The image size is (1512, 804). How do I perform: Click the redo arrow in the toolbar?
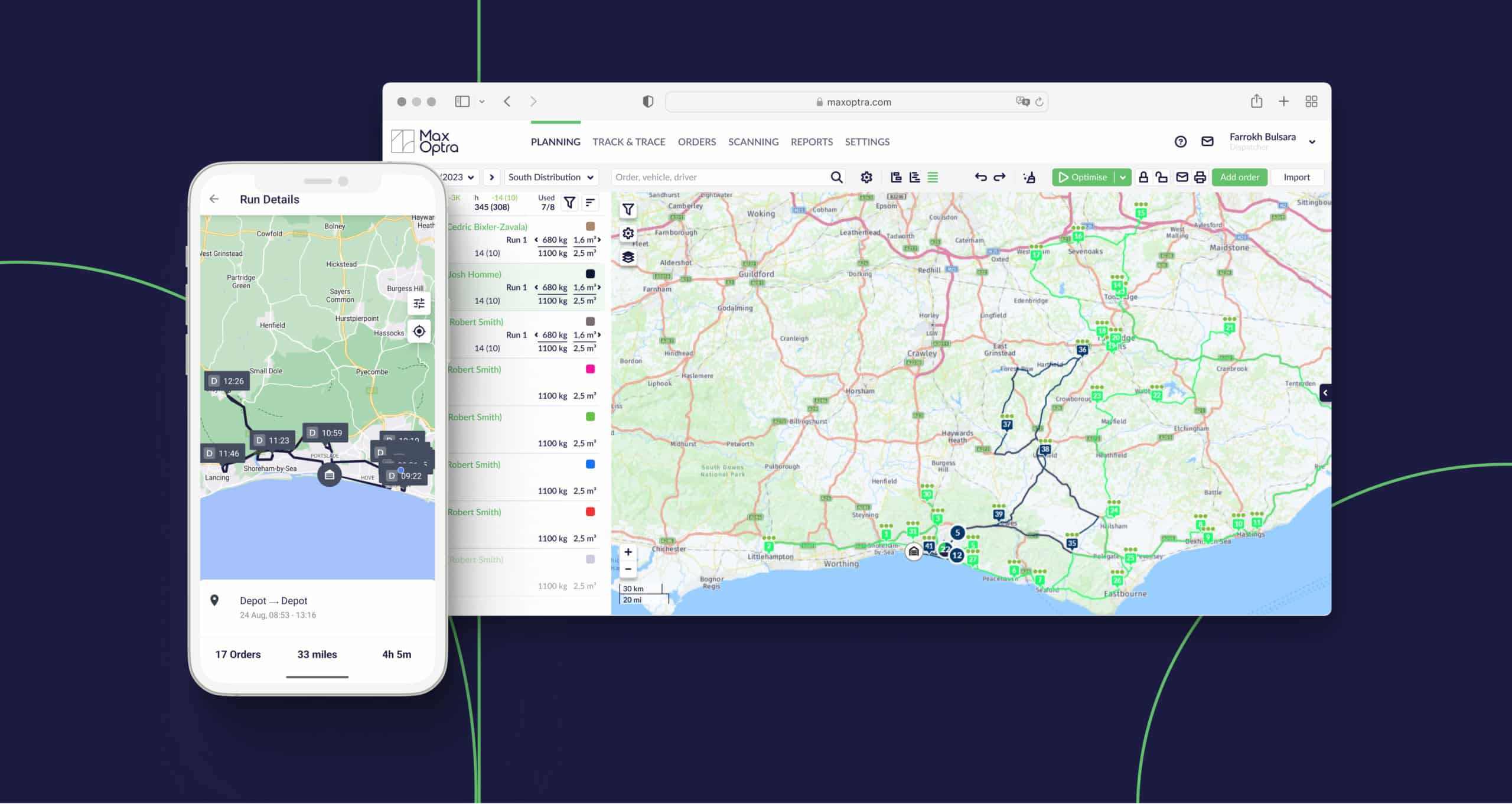coord(999,177)
